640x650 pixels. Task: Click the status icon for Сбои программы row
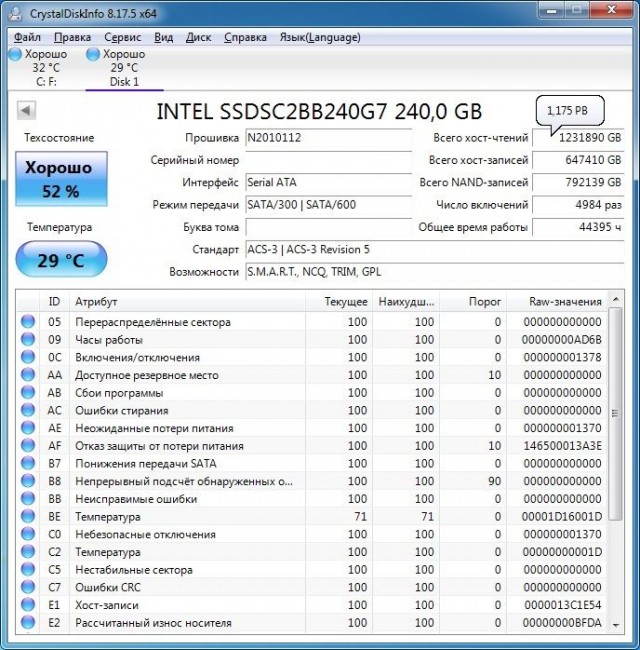pos(28,393)
